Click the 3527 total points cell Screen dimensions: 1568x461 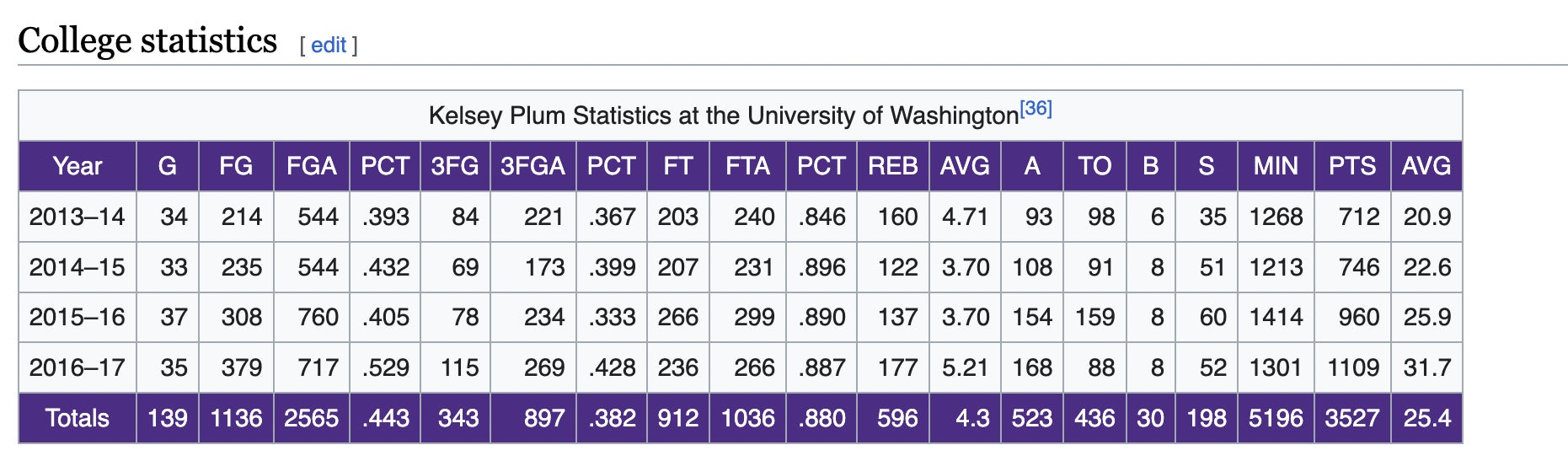pyautogui.click(x=1352, y=418)
